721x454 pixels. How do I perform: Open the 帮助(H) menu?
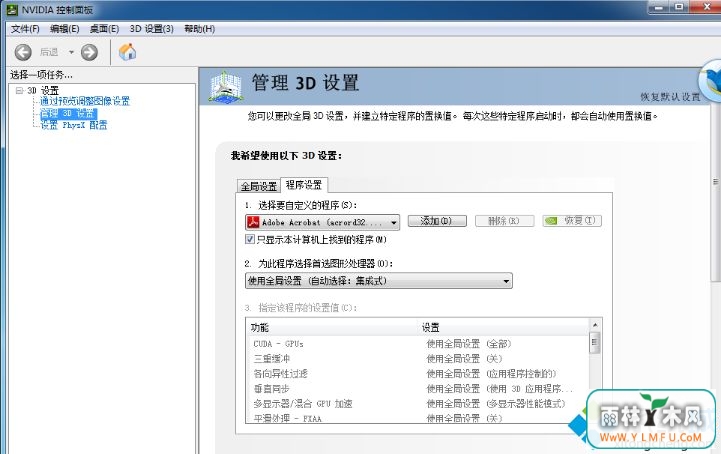coord(200,29)
